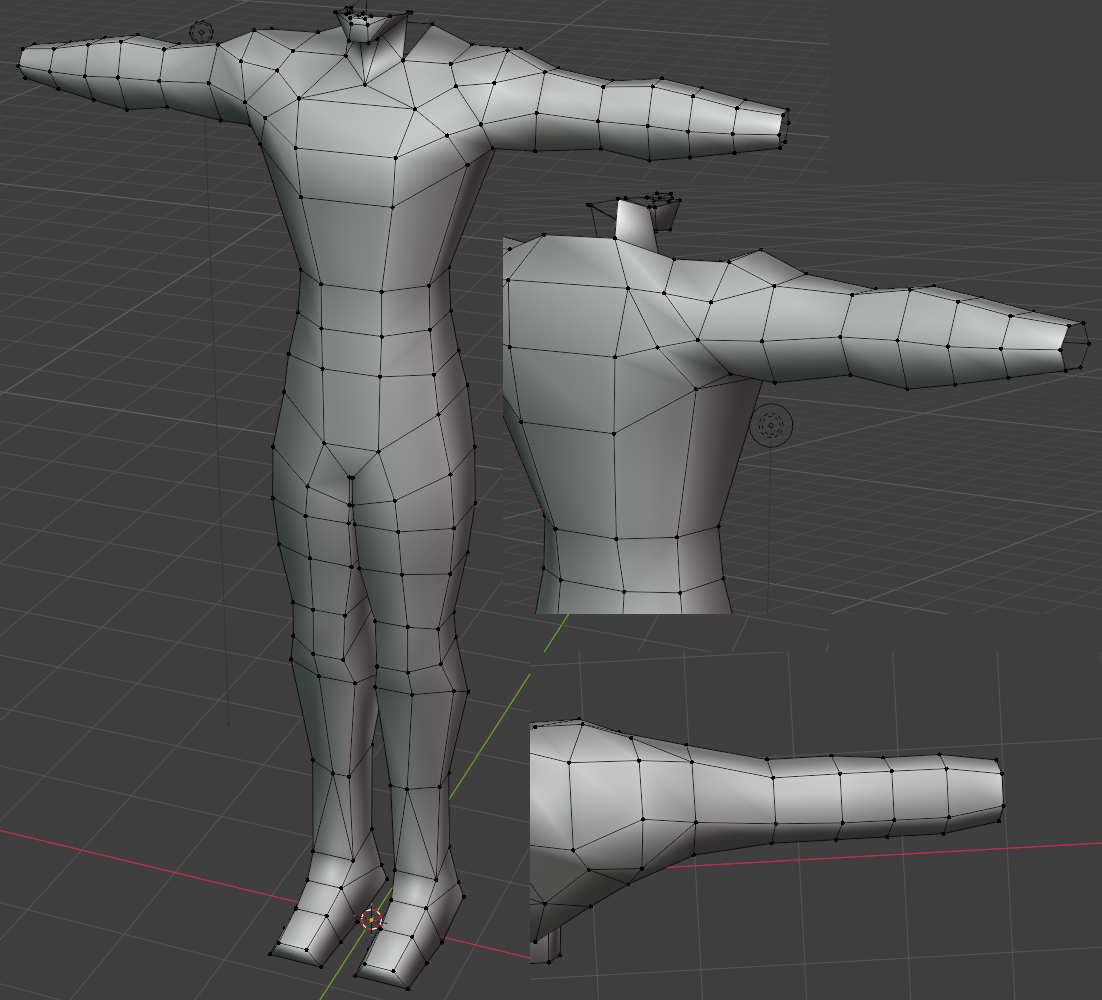The width and height of the screenshot is (1102, 1000).
Task: Click the 3D cursor between the feet
Action: pos(371,918)
